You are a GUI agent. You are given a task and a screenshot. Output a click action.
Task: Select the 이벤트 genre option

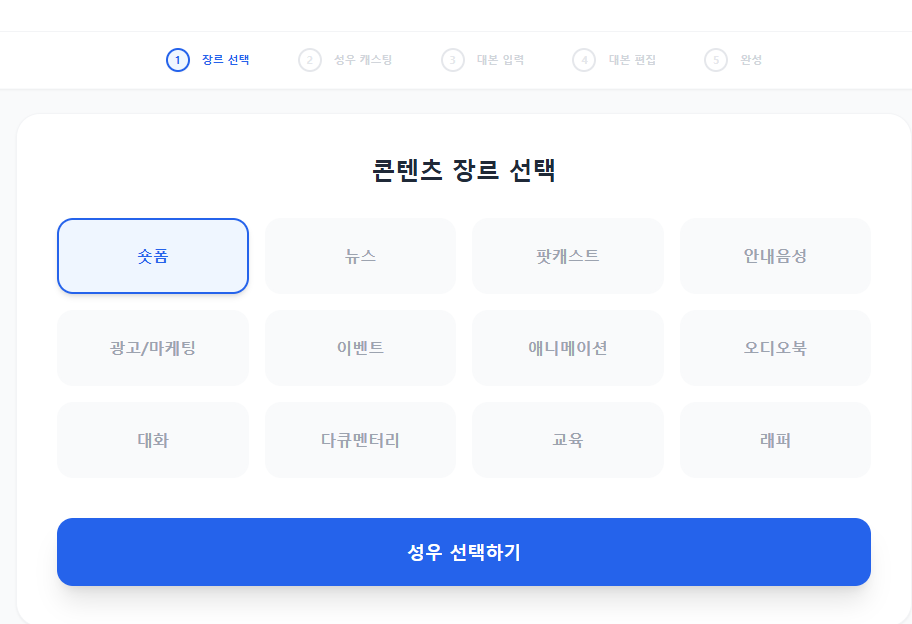[x=361, y=348]
